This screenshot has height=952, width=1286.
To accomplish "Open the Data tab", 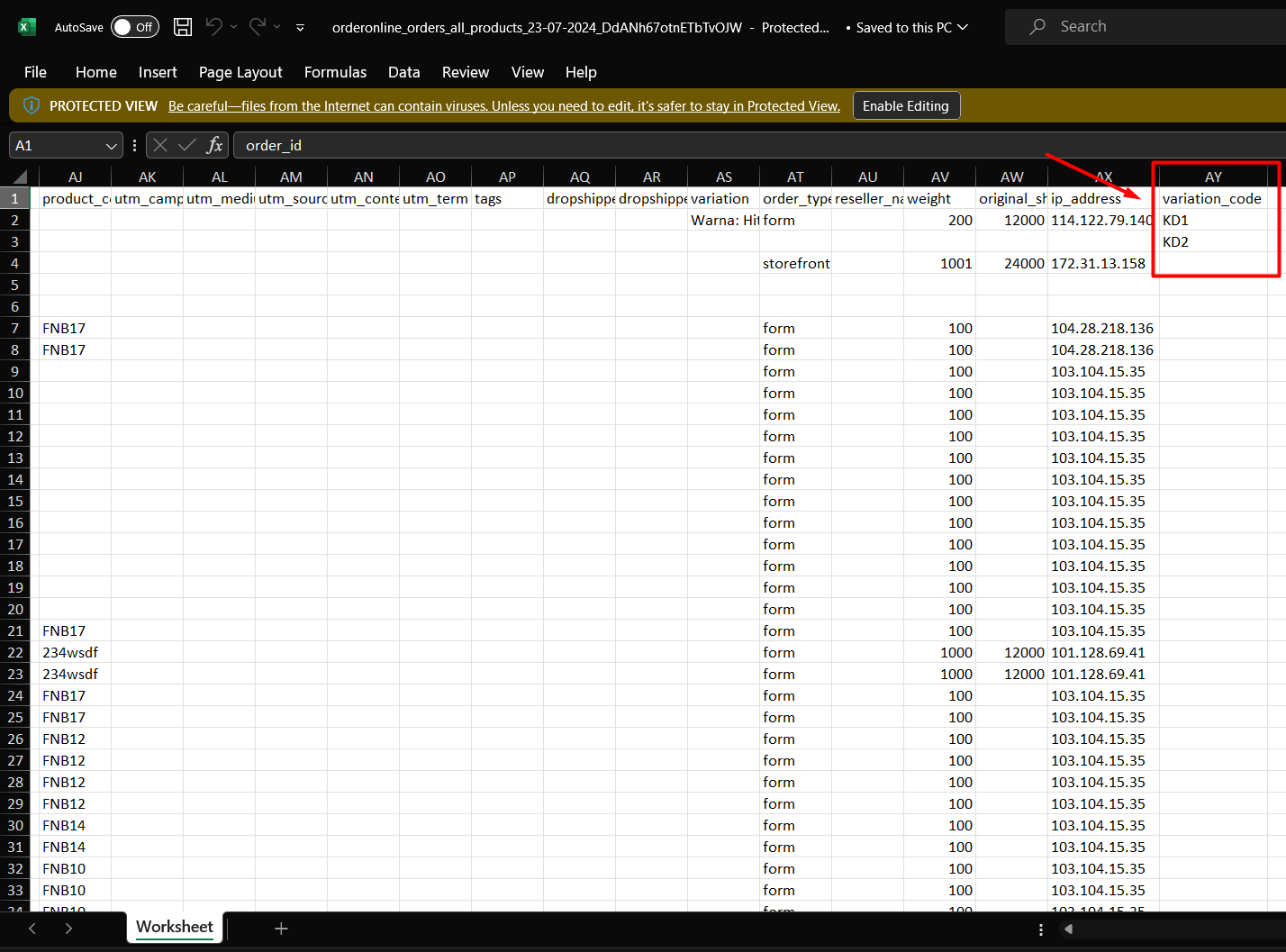I will (x=404, y=72).
